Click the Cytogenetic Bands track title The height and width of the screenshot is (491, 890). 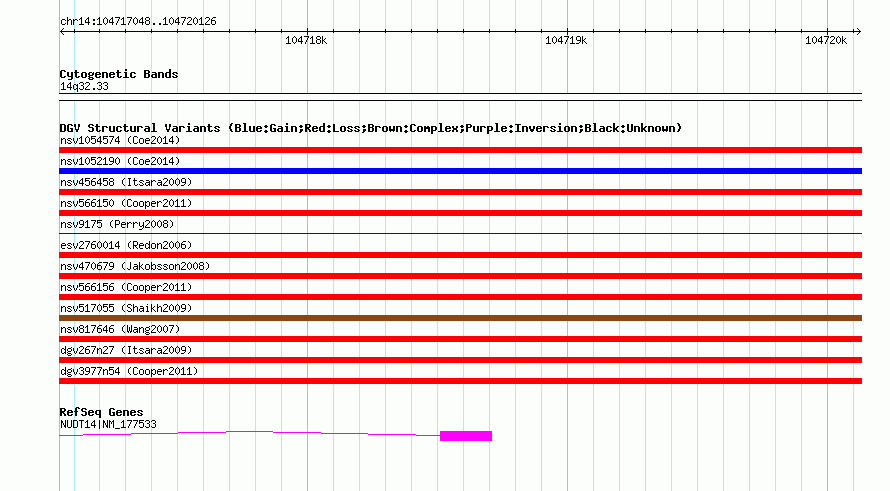119,74
